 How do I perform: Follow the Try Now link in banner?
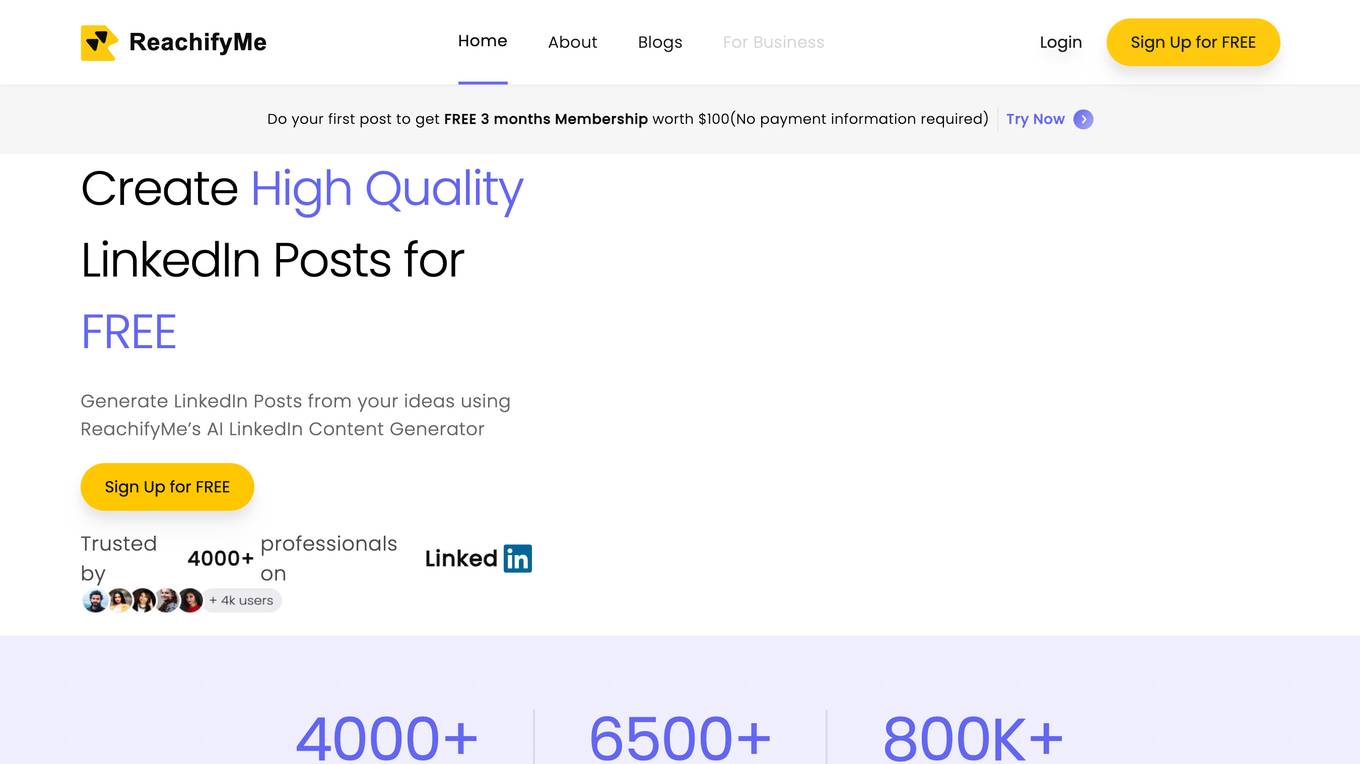pos(1035,119)
